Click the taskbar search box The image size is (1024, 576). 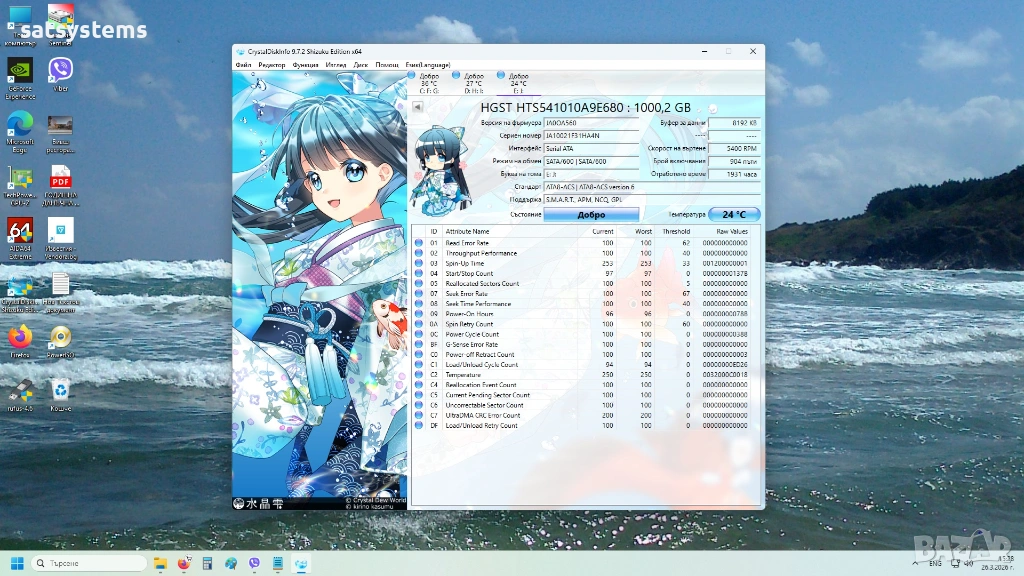tap(90, 563)
